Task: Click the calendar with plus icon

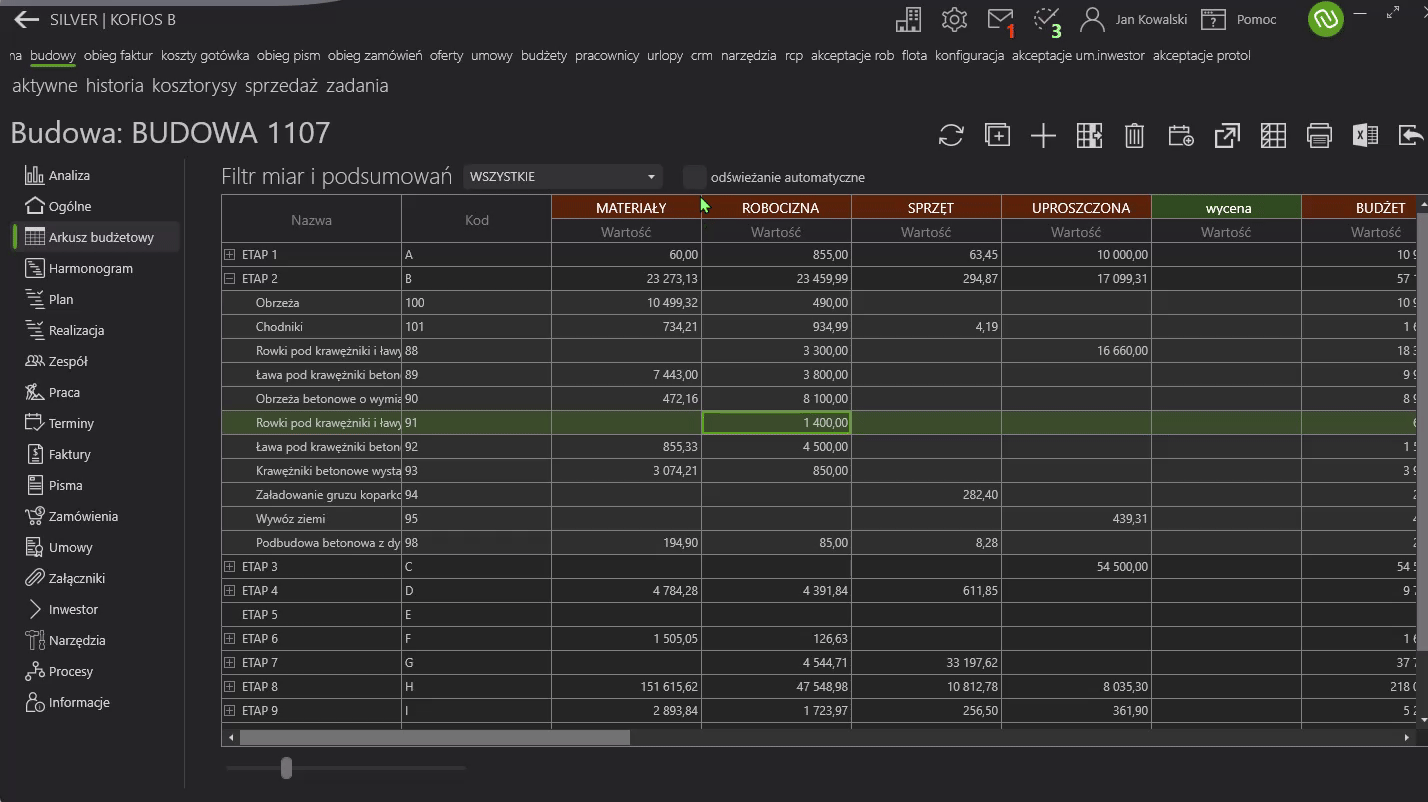Action: (1181, 136)
